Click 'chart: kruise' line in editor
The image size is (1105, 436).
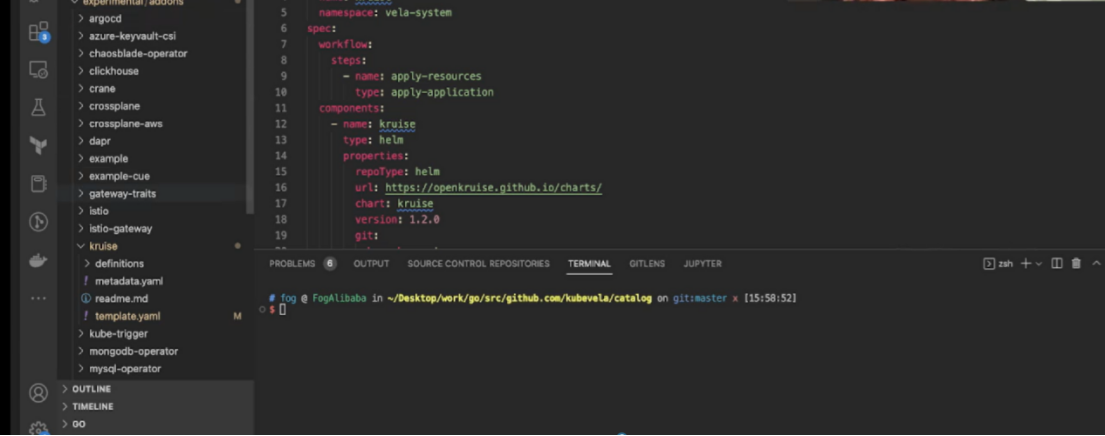coord(394,204)
